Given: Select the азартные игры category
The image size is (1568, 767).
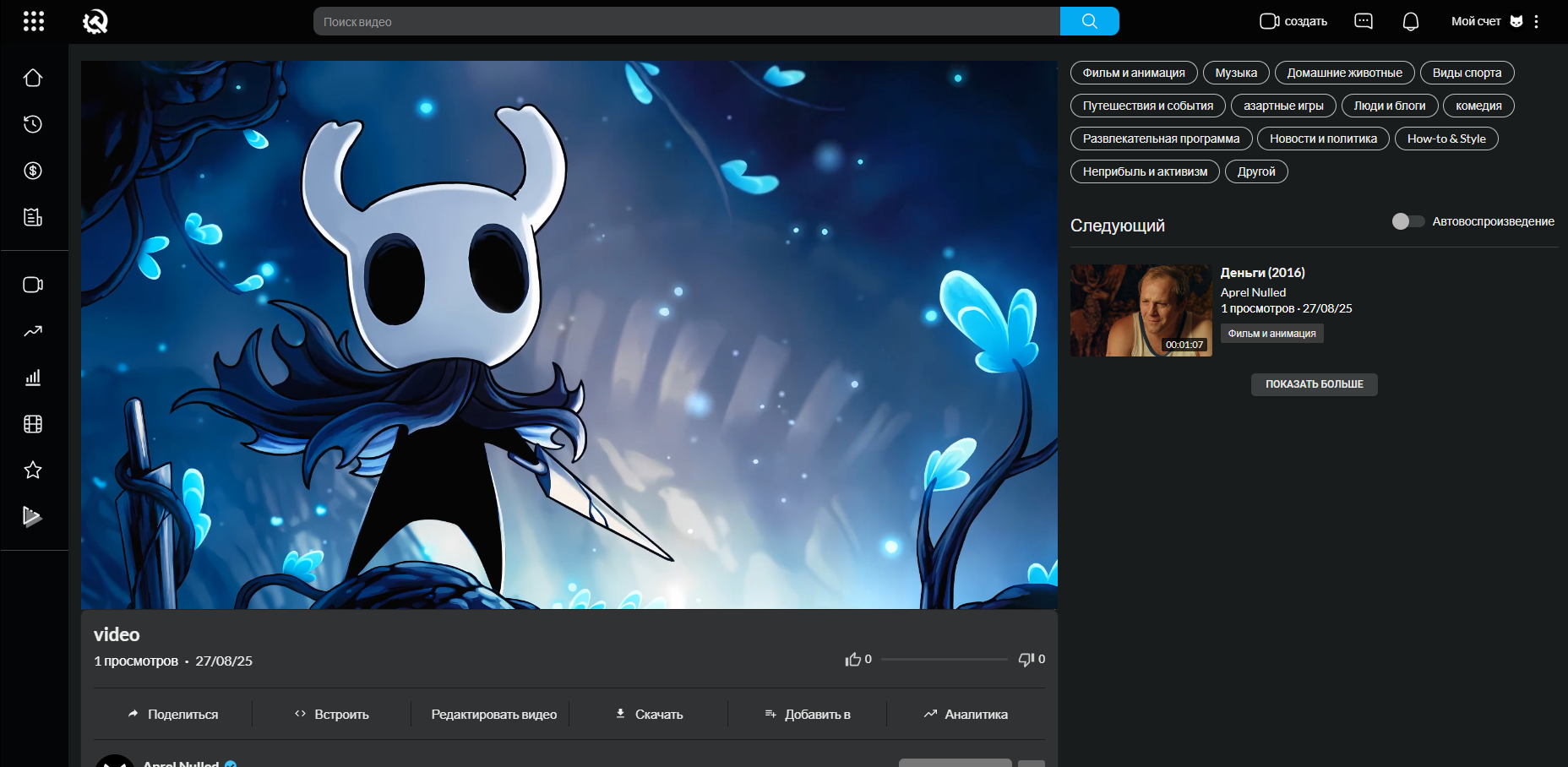Looking at the screenshot, I should coord(1284,106).
